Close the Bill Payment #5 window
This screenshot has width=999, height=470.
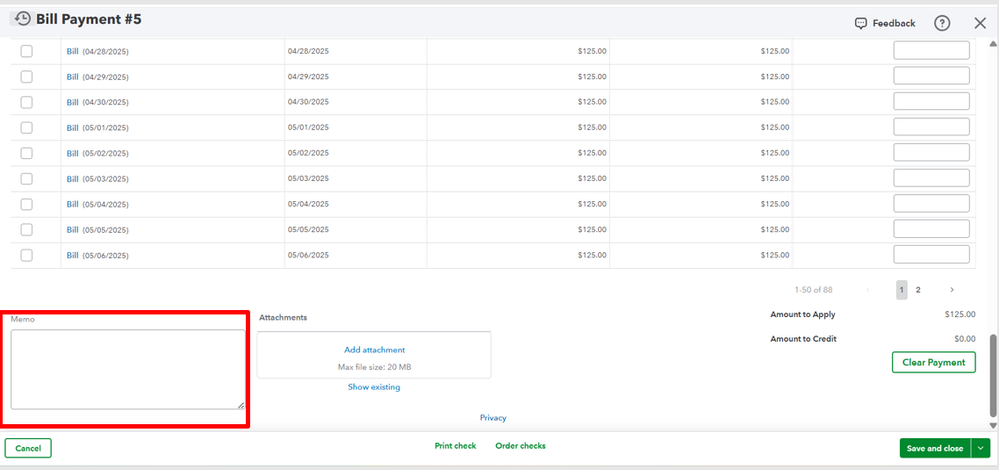980,24
